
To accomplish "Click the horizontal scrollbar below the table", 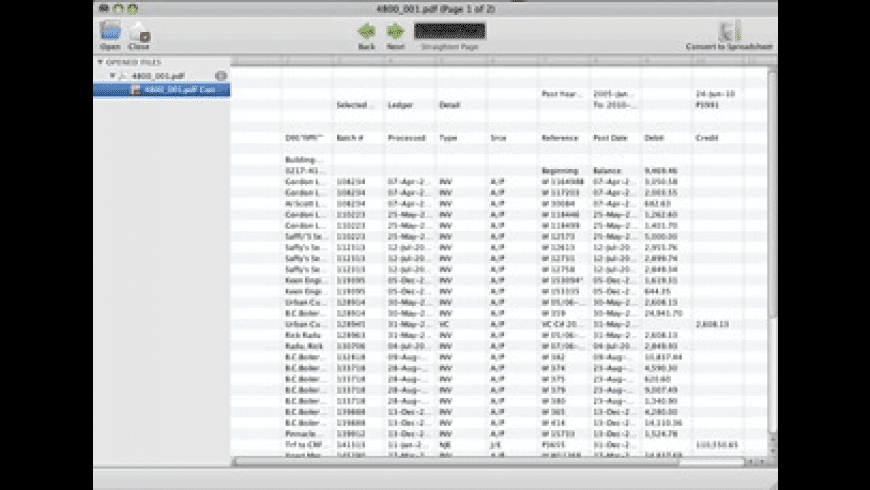I will 455,462.
